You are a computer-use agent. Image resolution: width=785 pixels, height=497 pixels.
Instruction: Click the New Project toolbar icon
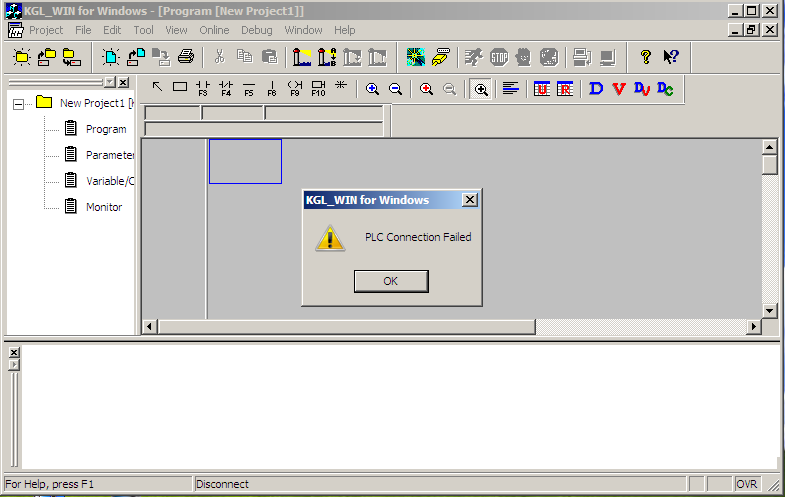click(x=22, y=57)
